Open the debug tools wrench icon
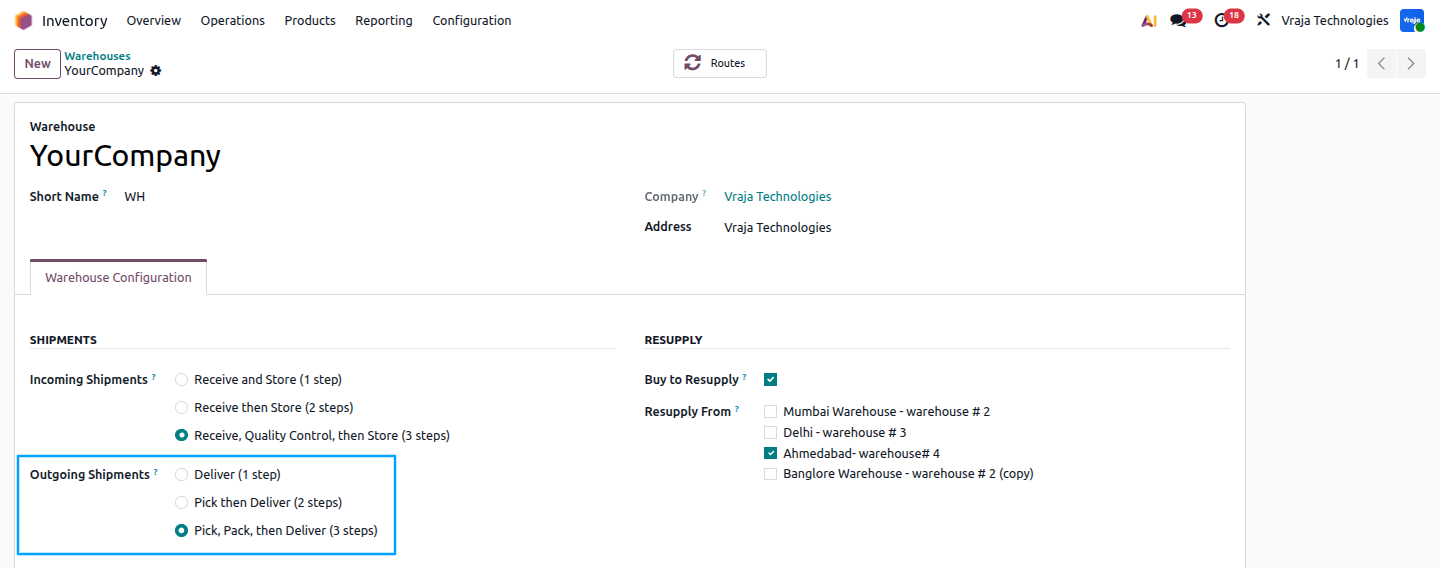Viewport: 1440px width, 568px height. [x=1264, y=20]
